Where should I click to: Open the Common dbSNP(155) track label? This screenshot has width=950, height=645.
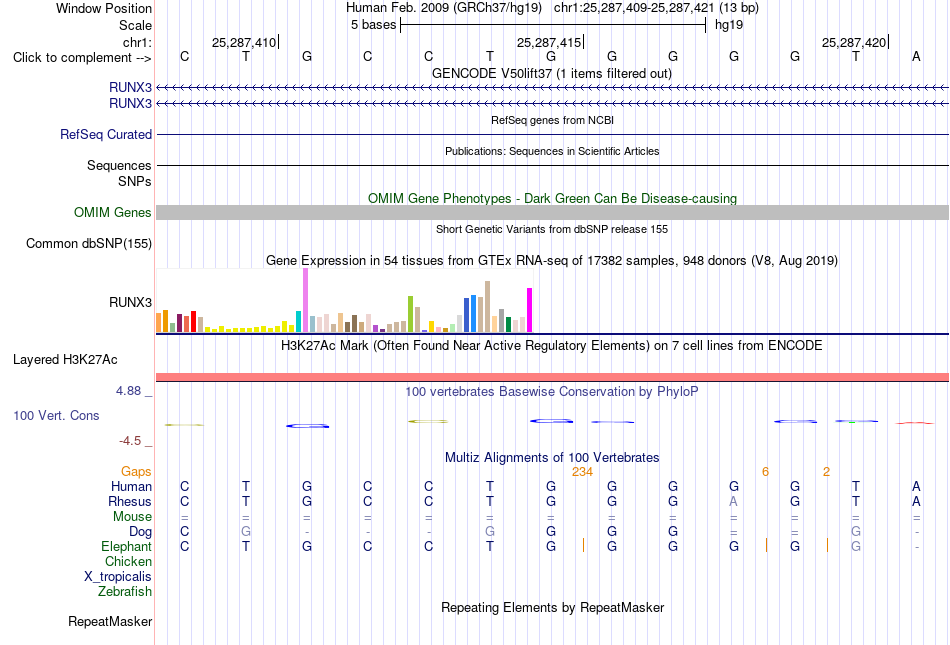click(x=88, y=243)
